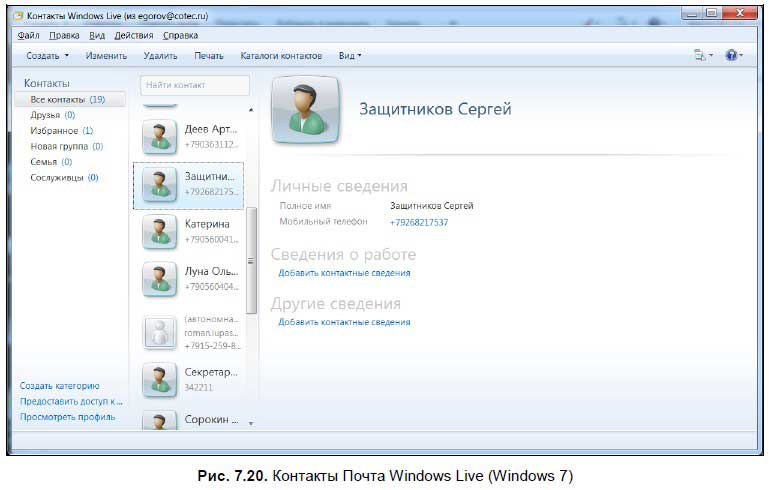This screenshot has width=769, height=490.
Task: Select contact name Катерина
Action: click(x=207, y=224)
